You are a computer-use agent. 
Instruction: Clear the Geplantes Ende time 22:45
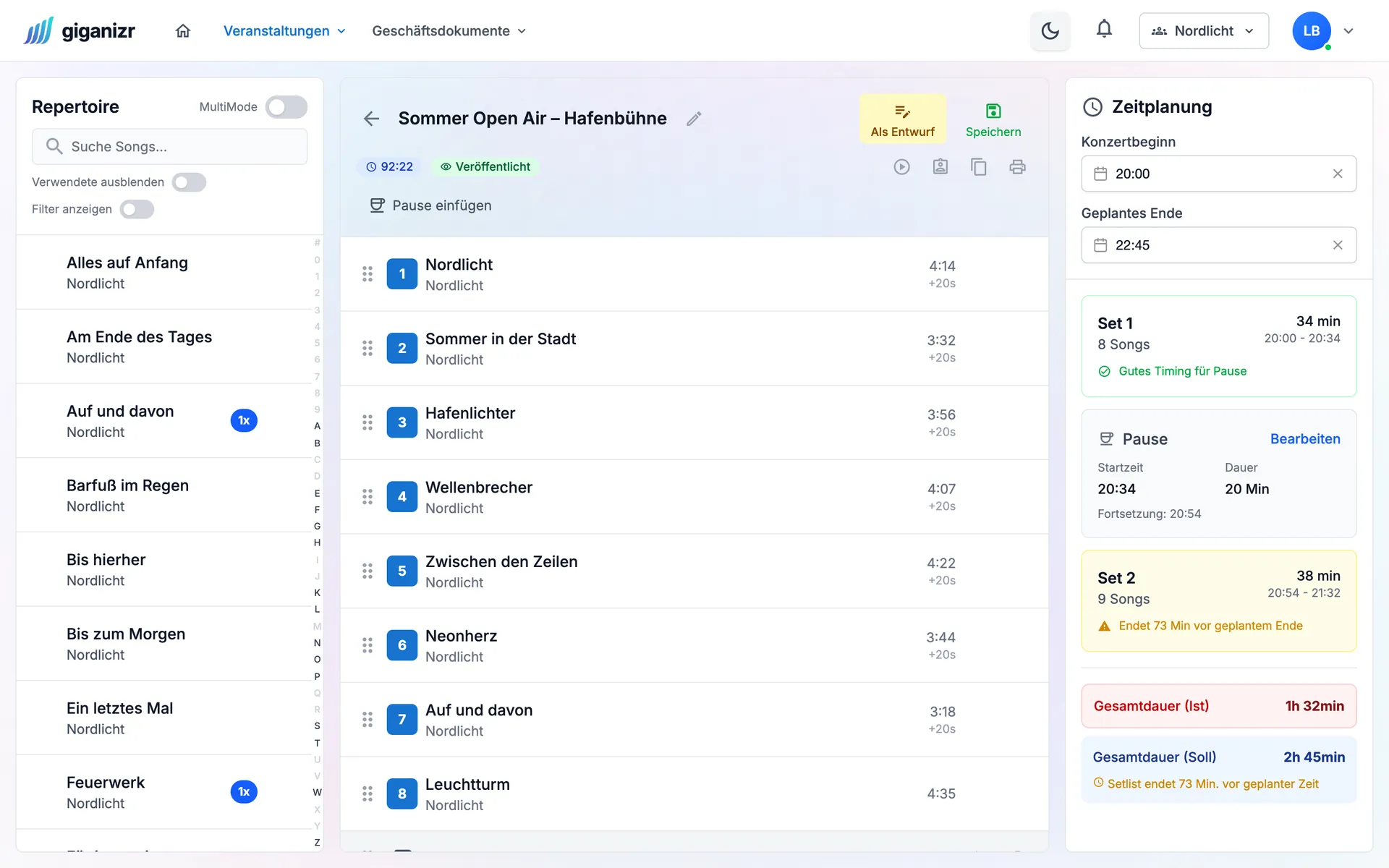click(1338, 245)
